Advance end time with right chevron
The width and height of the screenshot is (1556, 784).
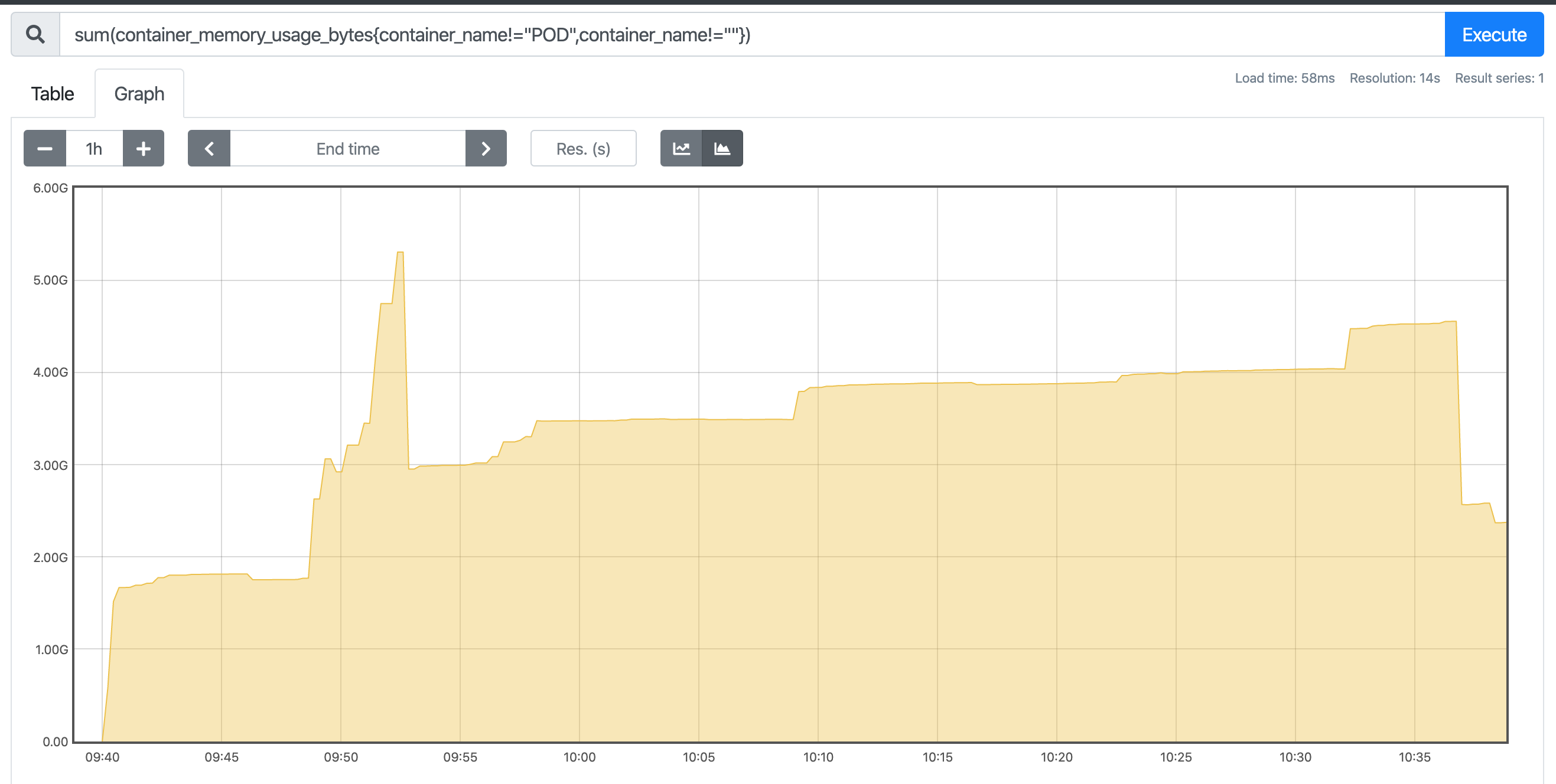(486, 148)
